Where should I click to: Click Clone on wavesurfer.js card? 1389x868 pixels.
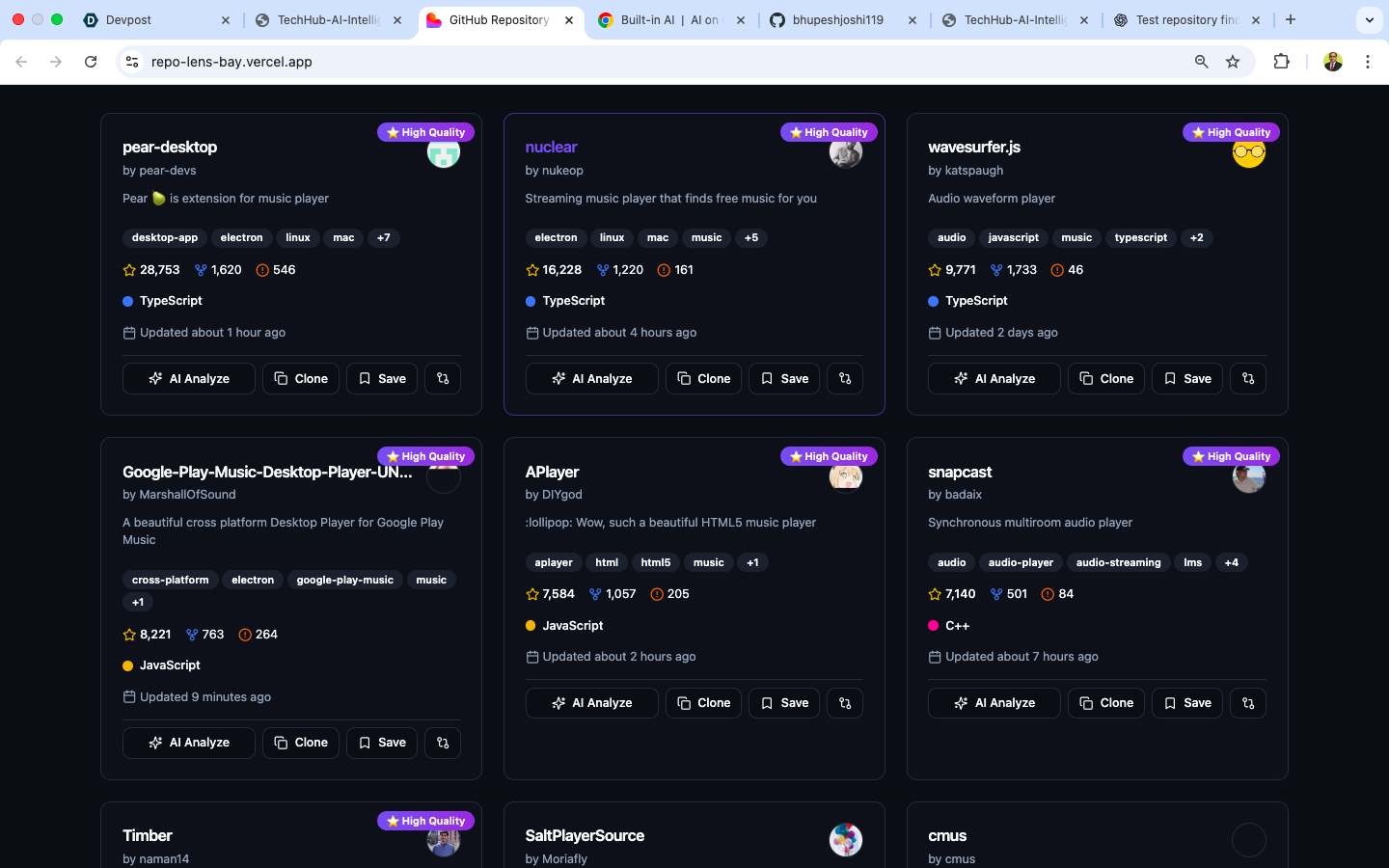[x=1106, y=379]
